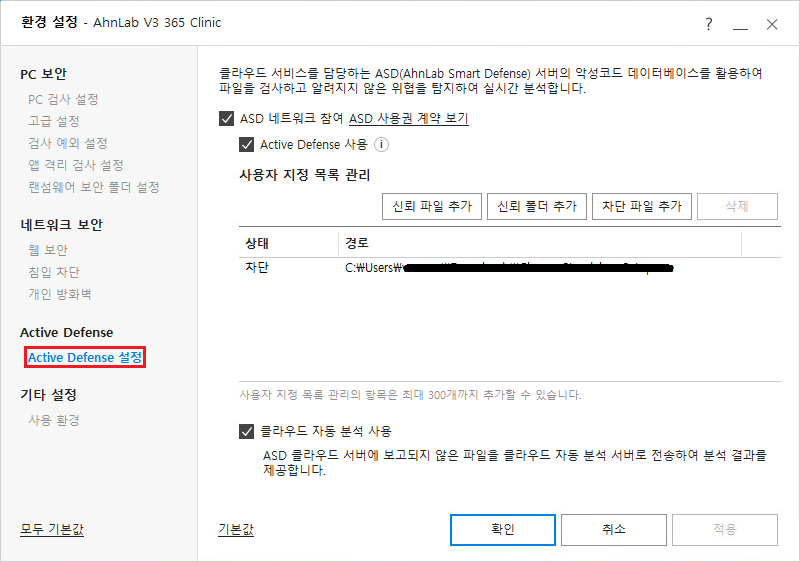800x562 pixels.
Task: Sort list by 상태 column header
Action: 289,243
